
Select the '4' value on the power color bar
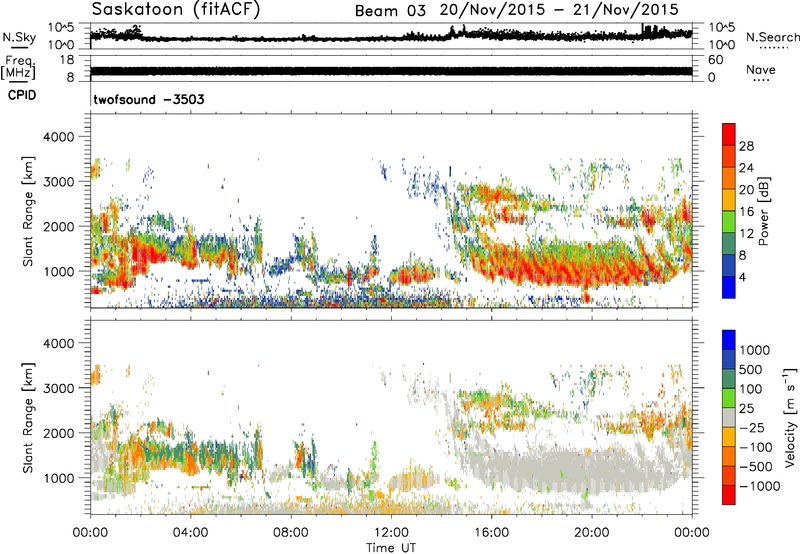pos(742,278)
